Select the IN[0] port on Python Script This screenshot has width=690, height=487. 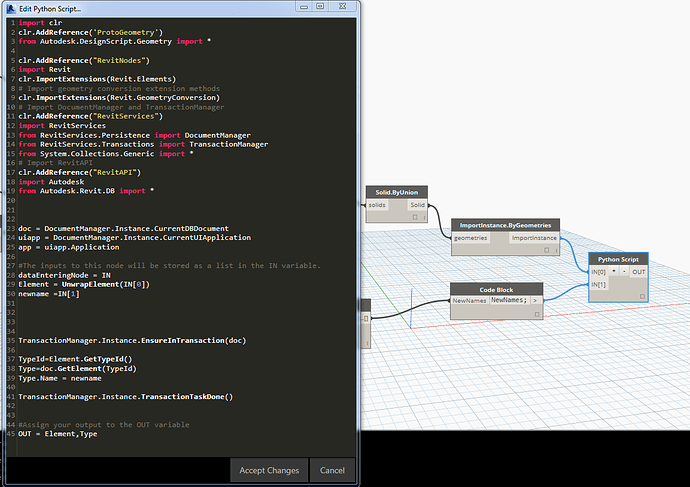pyautogui.click(x=599, y=272)
